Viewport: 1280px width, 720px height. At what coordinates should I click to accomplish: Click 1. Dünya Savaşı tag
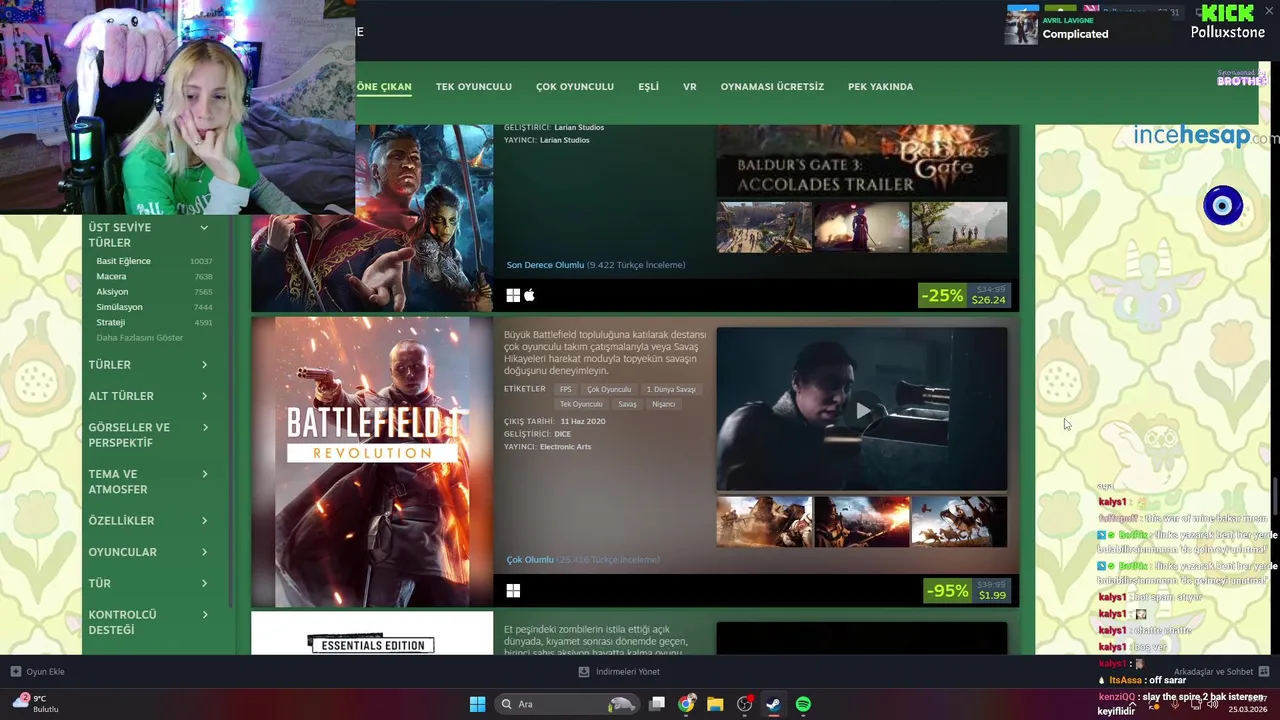(671, 389)
